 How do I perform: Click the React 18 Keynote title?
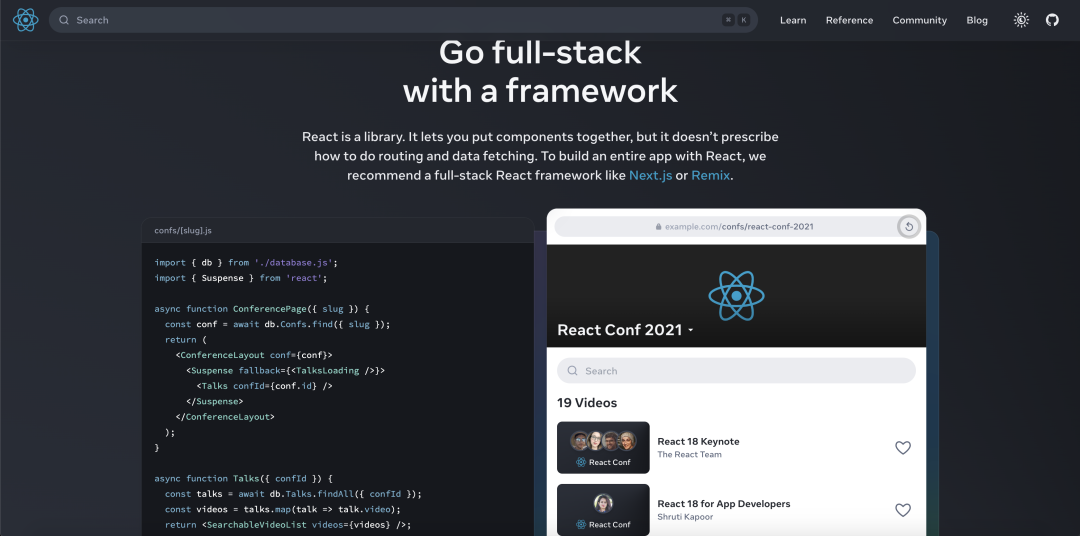tap(698, 442)
